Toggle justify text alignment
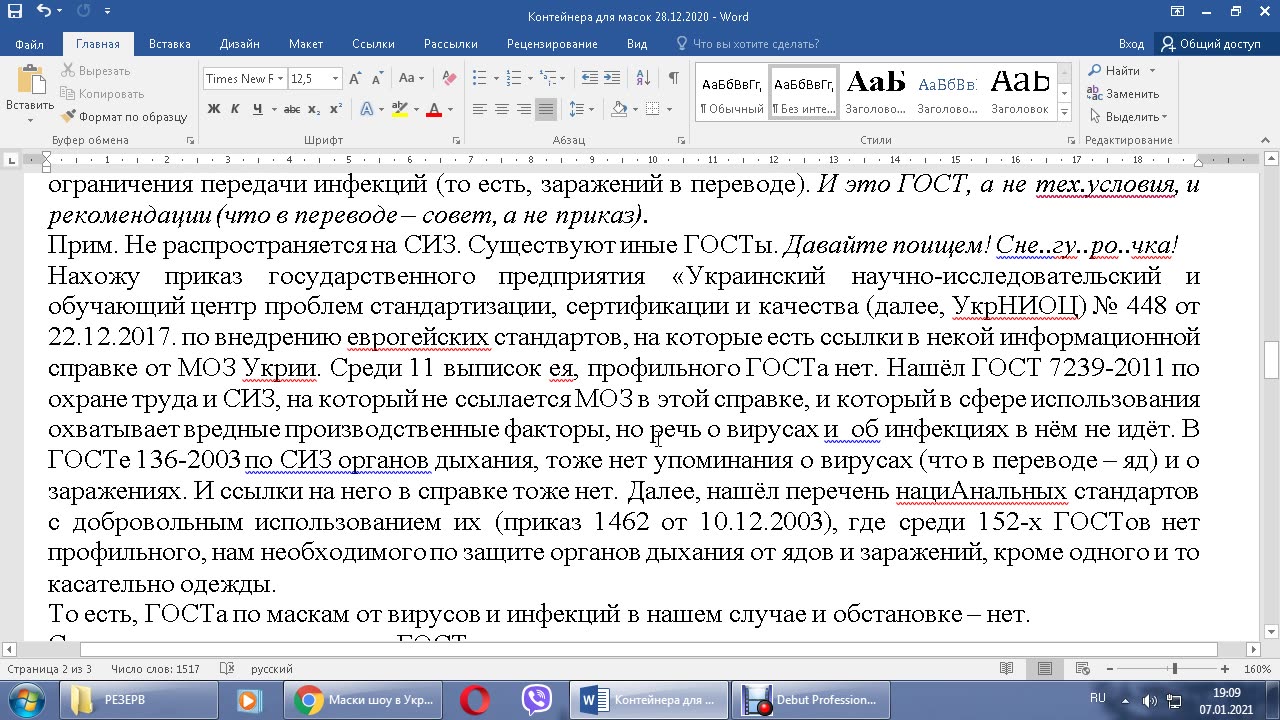 coord(546,109)
